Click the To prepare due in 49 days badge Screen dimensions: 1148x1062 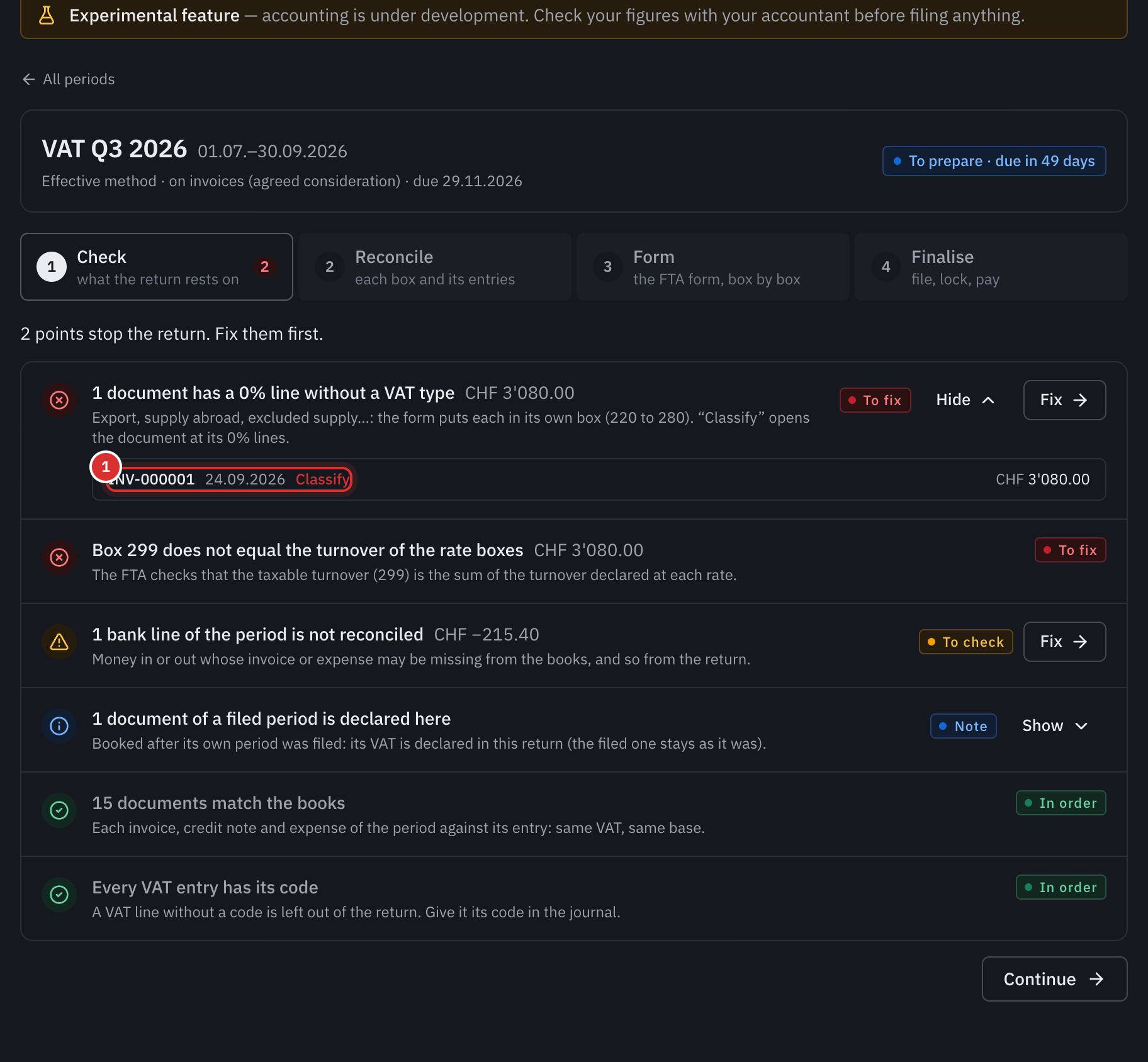tap(994, 161)
